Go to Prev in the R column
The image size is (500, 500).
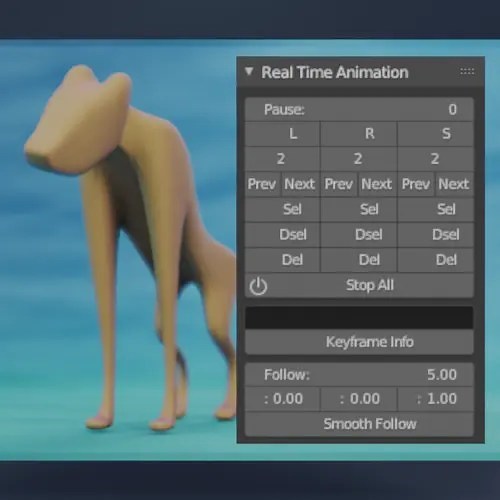point(339,184)
